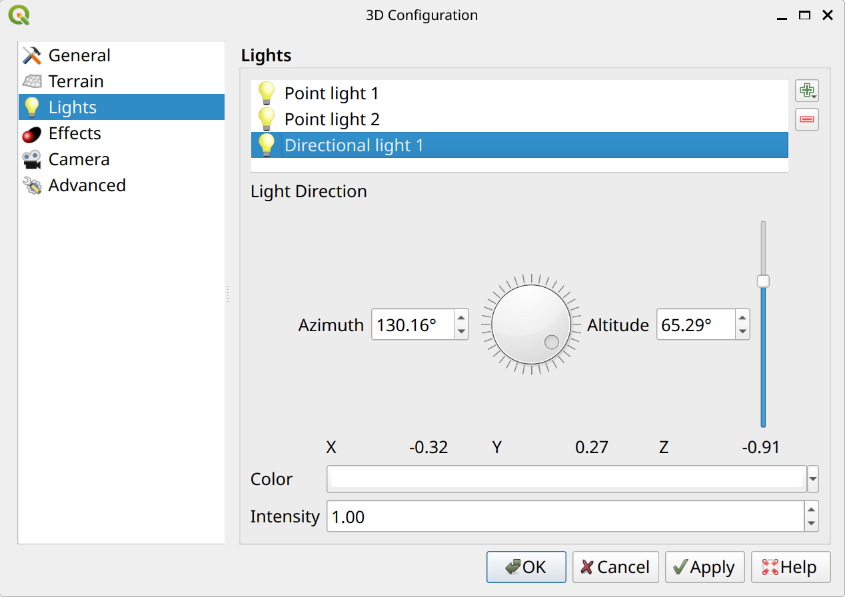
Task: Click the Advanced settings icon in sidebar
Action: (x=32, y=185)
